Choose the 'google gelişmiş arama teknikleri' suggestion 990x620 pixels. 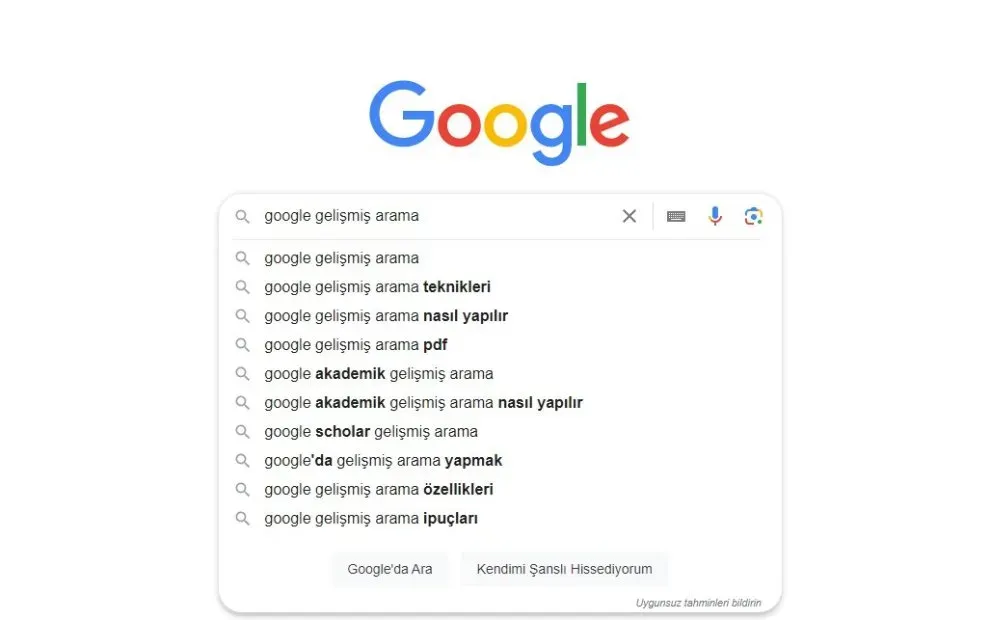pyautogui.click(x=377, y=287)
